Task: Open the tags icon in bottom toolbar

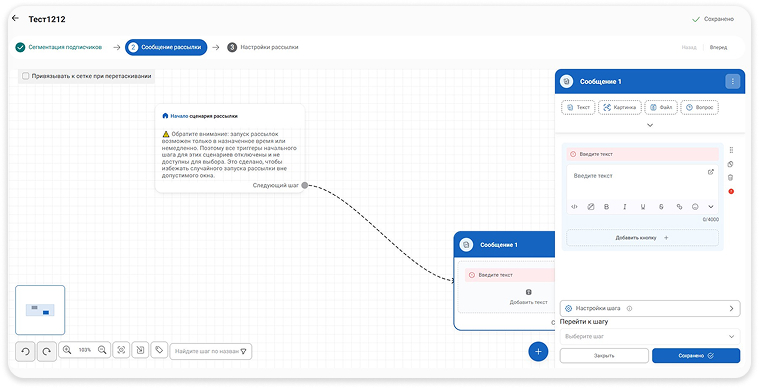Action: click(x=159, y=350)
